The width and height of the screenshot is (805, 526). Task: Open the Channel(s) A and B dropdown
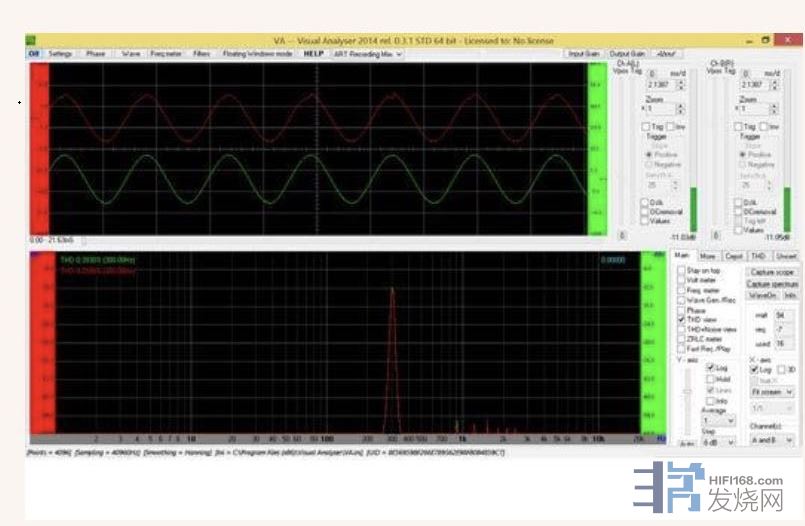(x=775, y=440)
